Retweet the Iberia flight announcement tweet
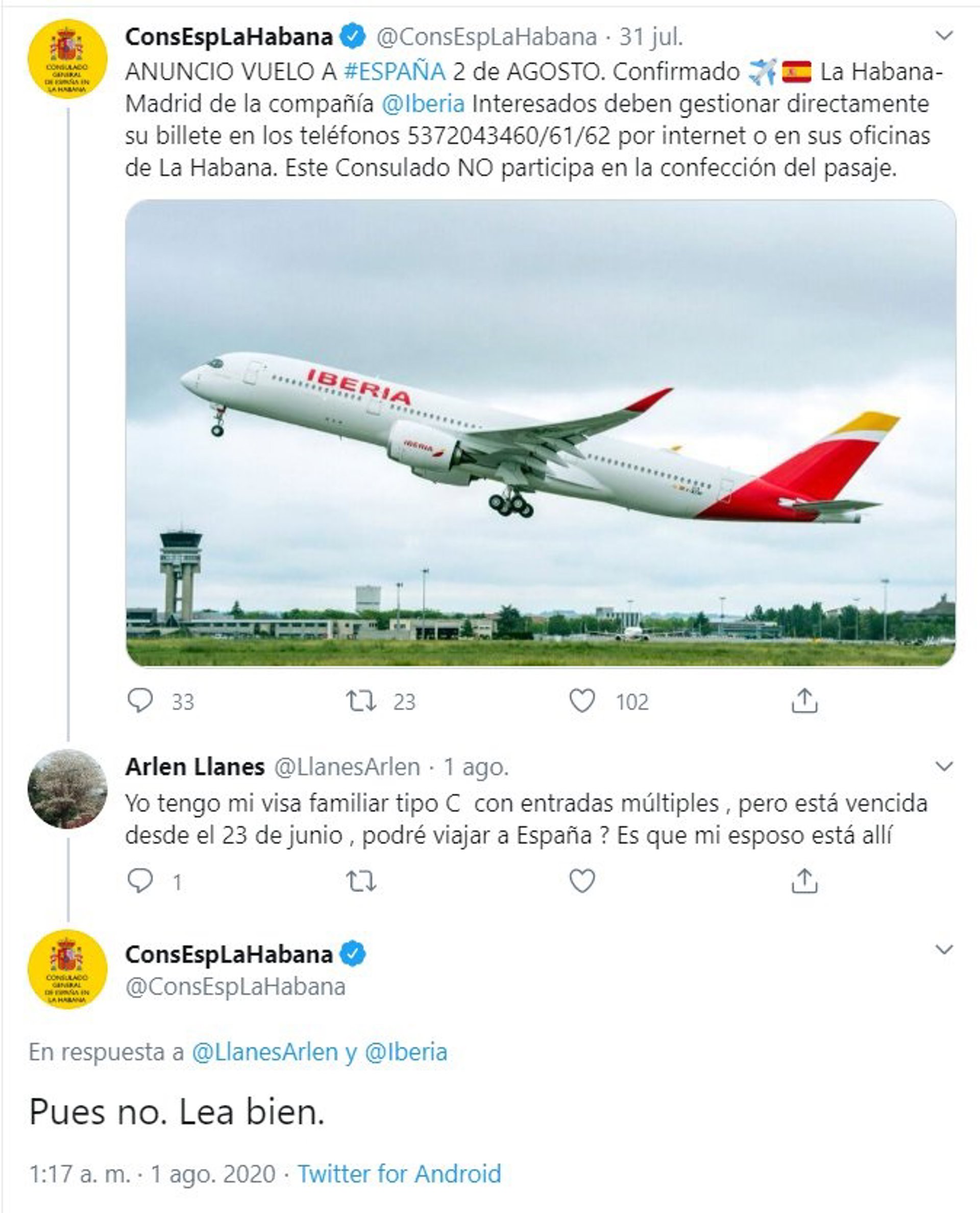The width and height of the screenshot is (980, 1213). [361, 701]
